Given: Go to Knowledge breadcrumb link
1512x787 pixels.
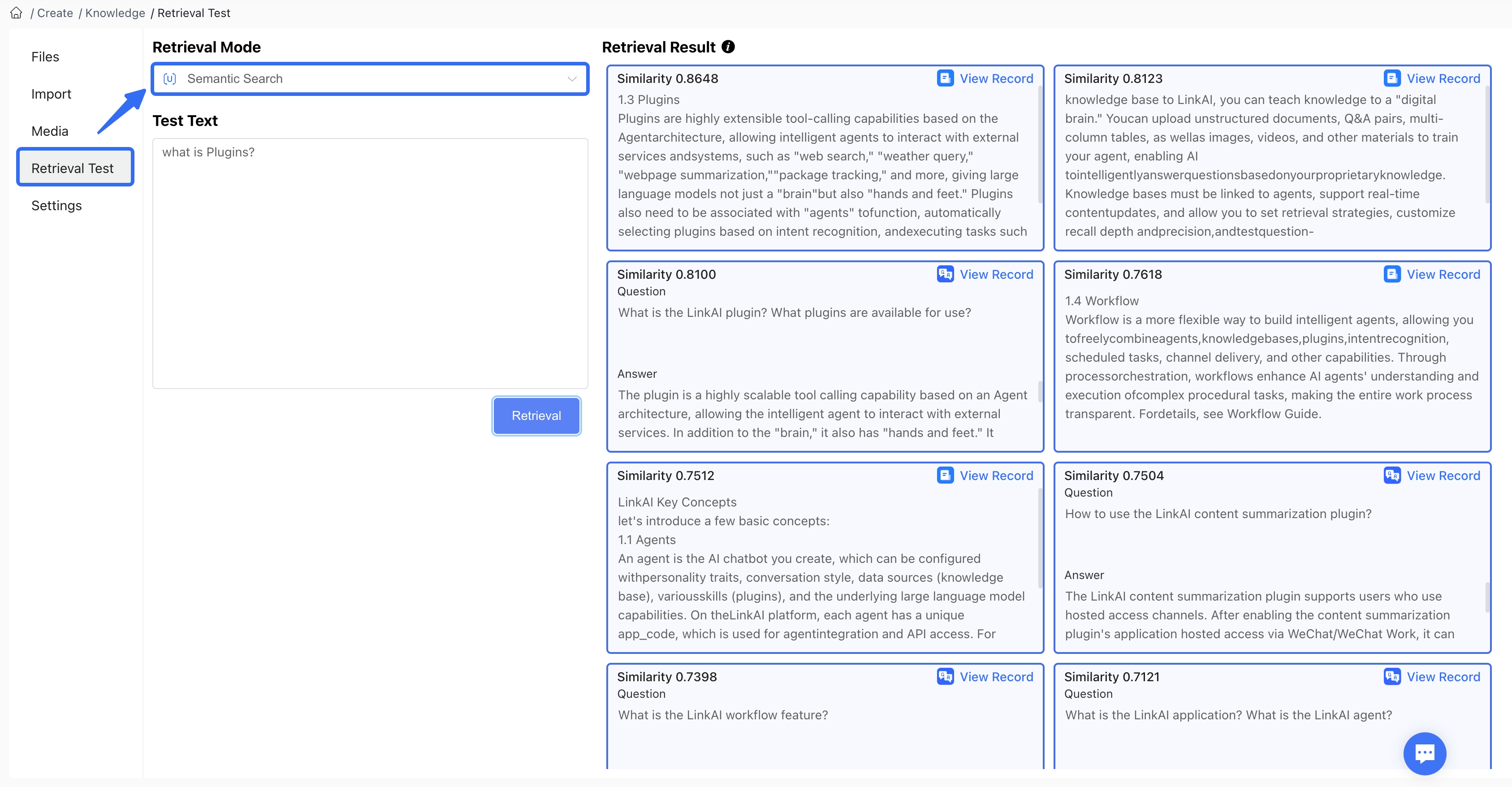Looking at the screenshot, I should point(115,13).
